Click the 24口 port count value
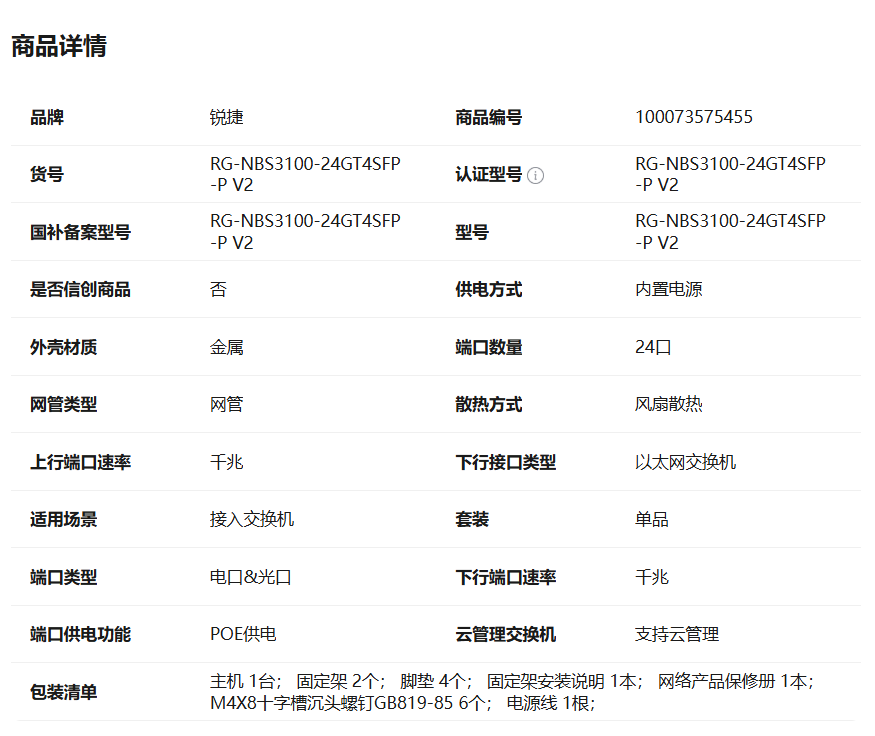This screenshot has width=875, height=736. (x=653, y=348)
